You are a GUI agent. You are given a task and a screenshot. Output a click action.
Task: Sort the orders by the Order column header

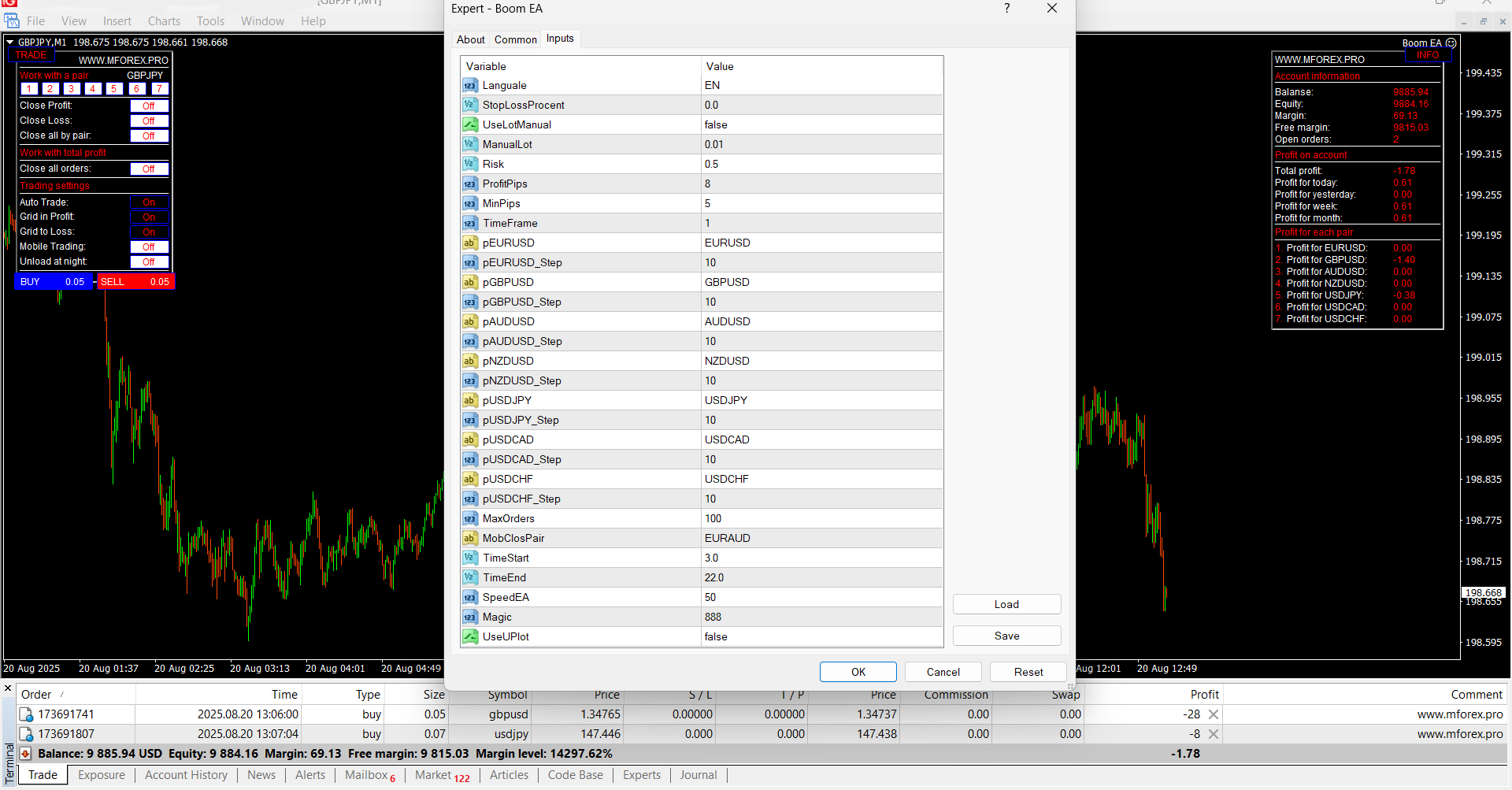click(x=36, y=695)
